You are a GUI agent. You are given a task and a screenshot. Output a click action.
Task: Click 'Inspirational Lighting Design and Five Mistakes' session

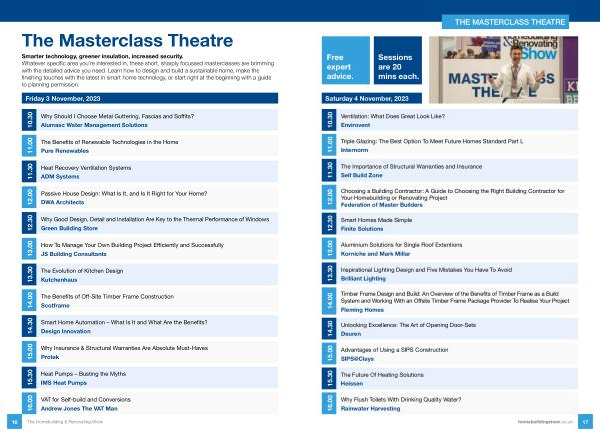426,270
